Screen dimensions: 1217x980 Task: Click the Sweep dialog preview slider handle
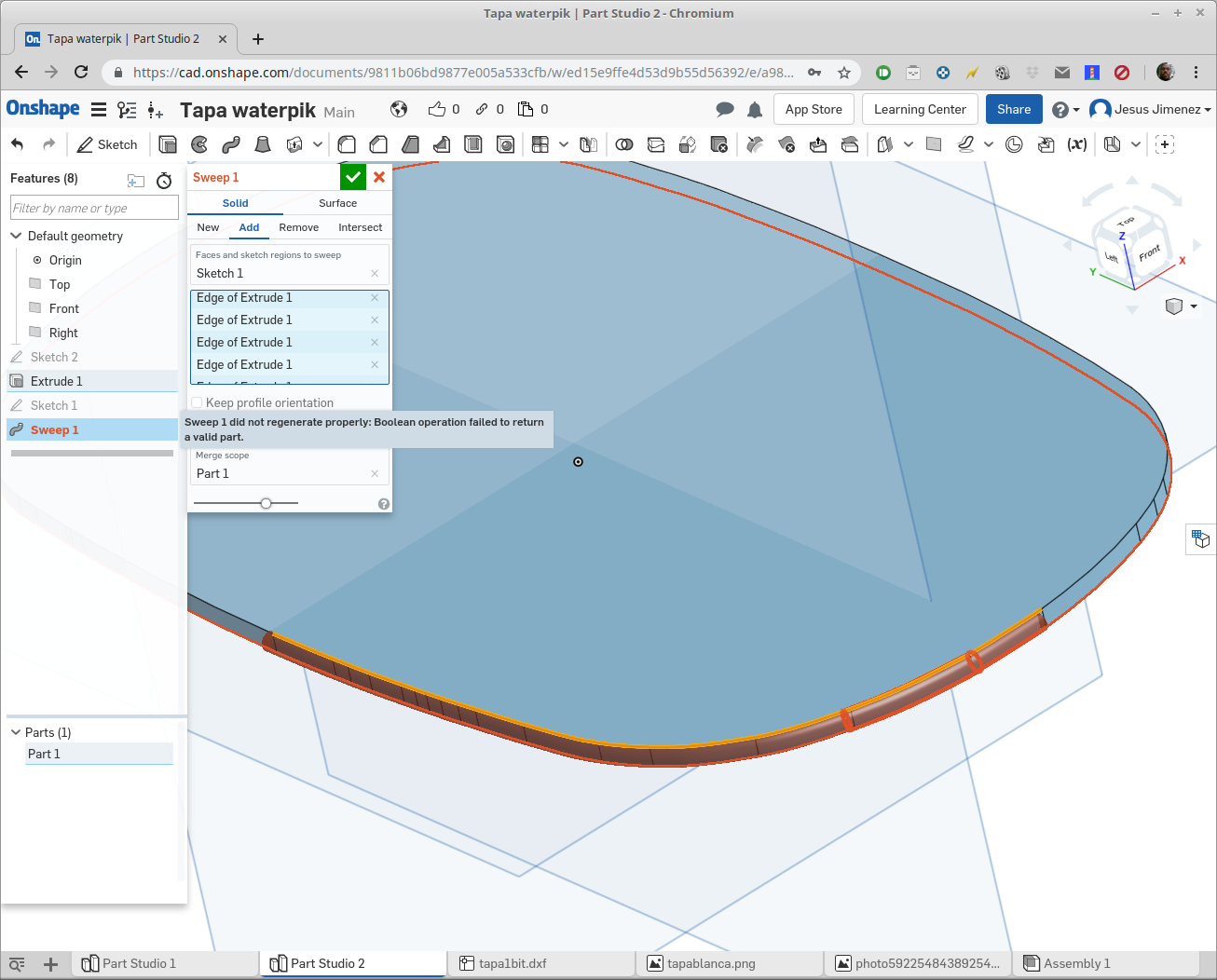pos(267,503)
